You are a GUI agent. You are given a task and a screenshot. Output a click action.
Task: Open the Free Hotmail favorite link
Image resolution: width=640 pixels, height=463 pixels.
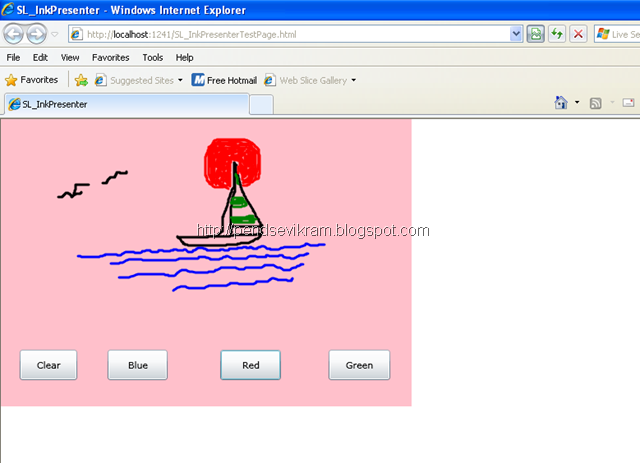pyautogui.click(x=224, y=80)
